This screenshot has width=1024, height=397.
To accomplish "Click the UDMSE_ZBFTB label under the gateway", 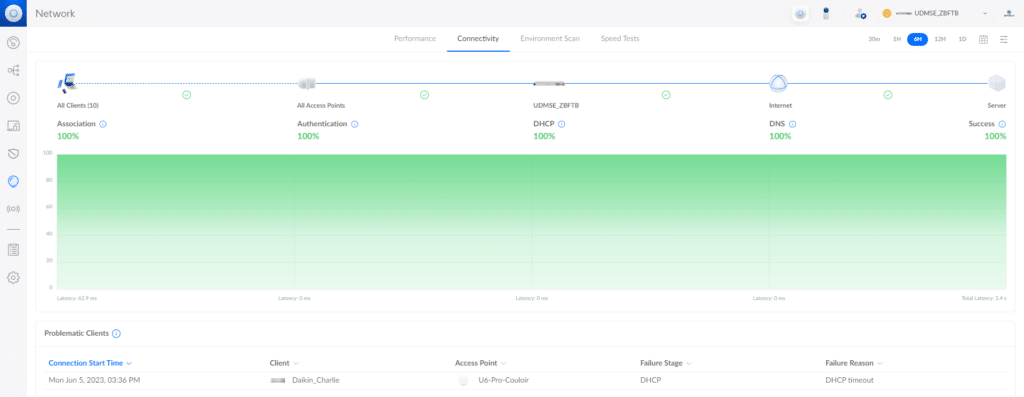I will click(x=556, y=105).
